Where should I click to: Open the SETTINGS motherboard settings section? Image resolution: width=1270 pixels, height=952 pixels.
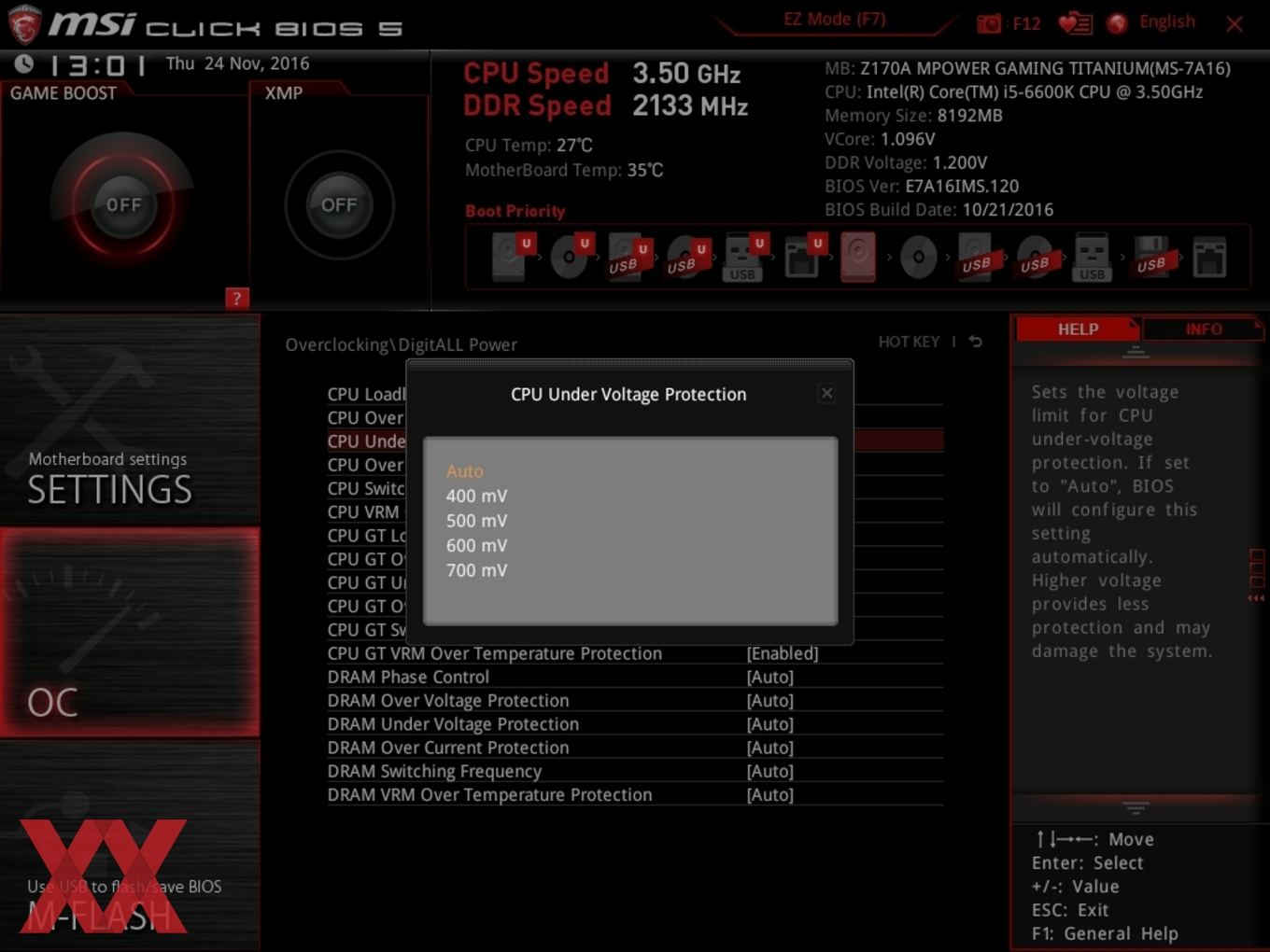tap(130, 420)
